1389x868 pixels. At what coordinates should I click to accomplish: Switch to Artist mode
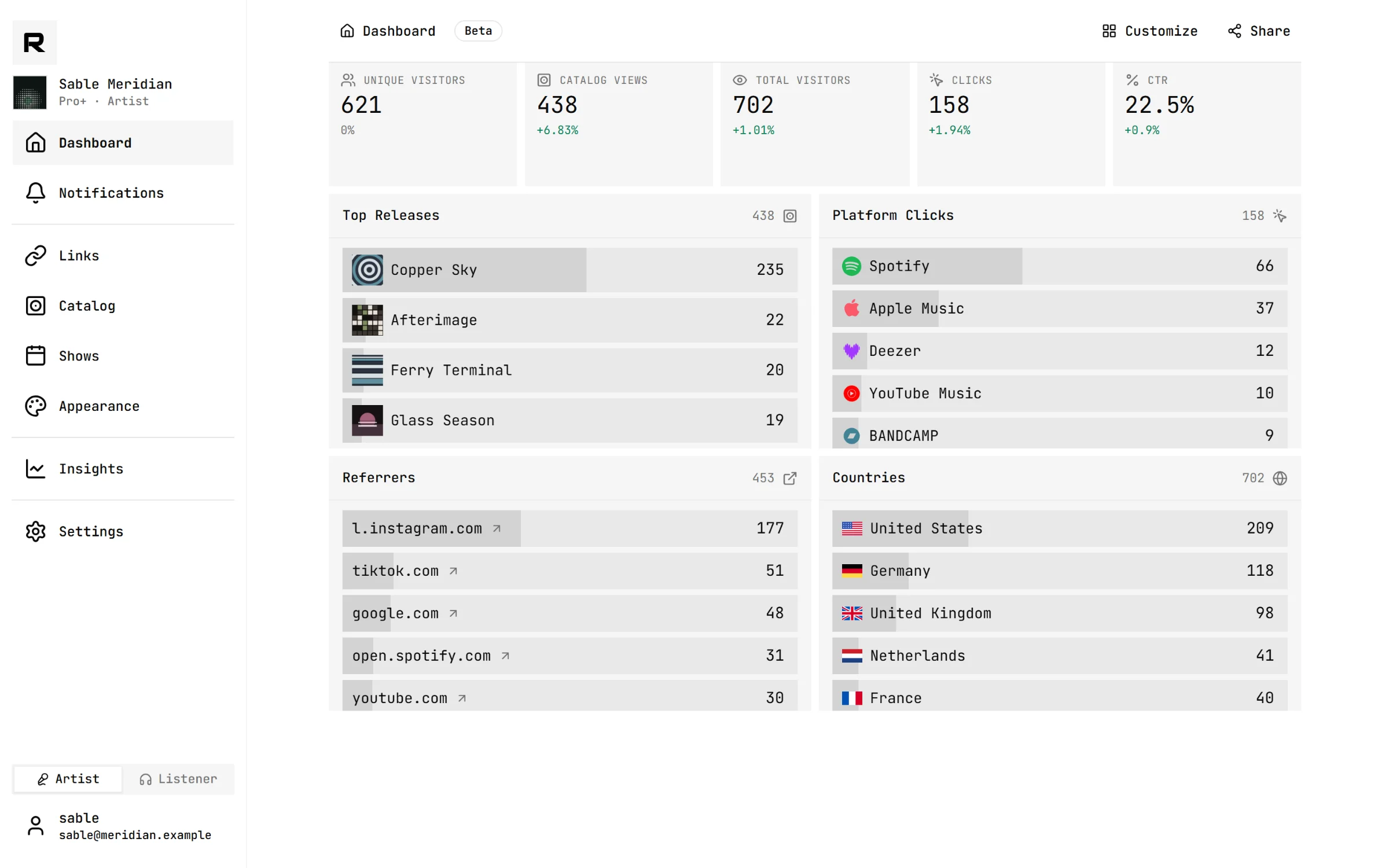[68, 779]
